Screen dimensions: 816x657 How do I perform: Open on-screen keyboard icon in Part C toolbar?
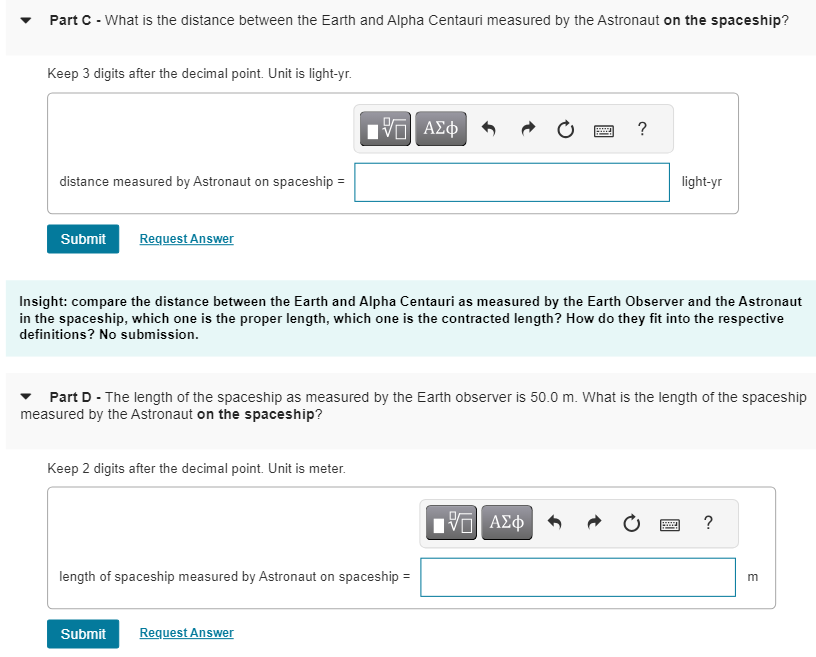pyautogui.click(x=603, y=129)
